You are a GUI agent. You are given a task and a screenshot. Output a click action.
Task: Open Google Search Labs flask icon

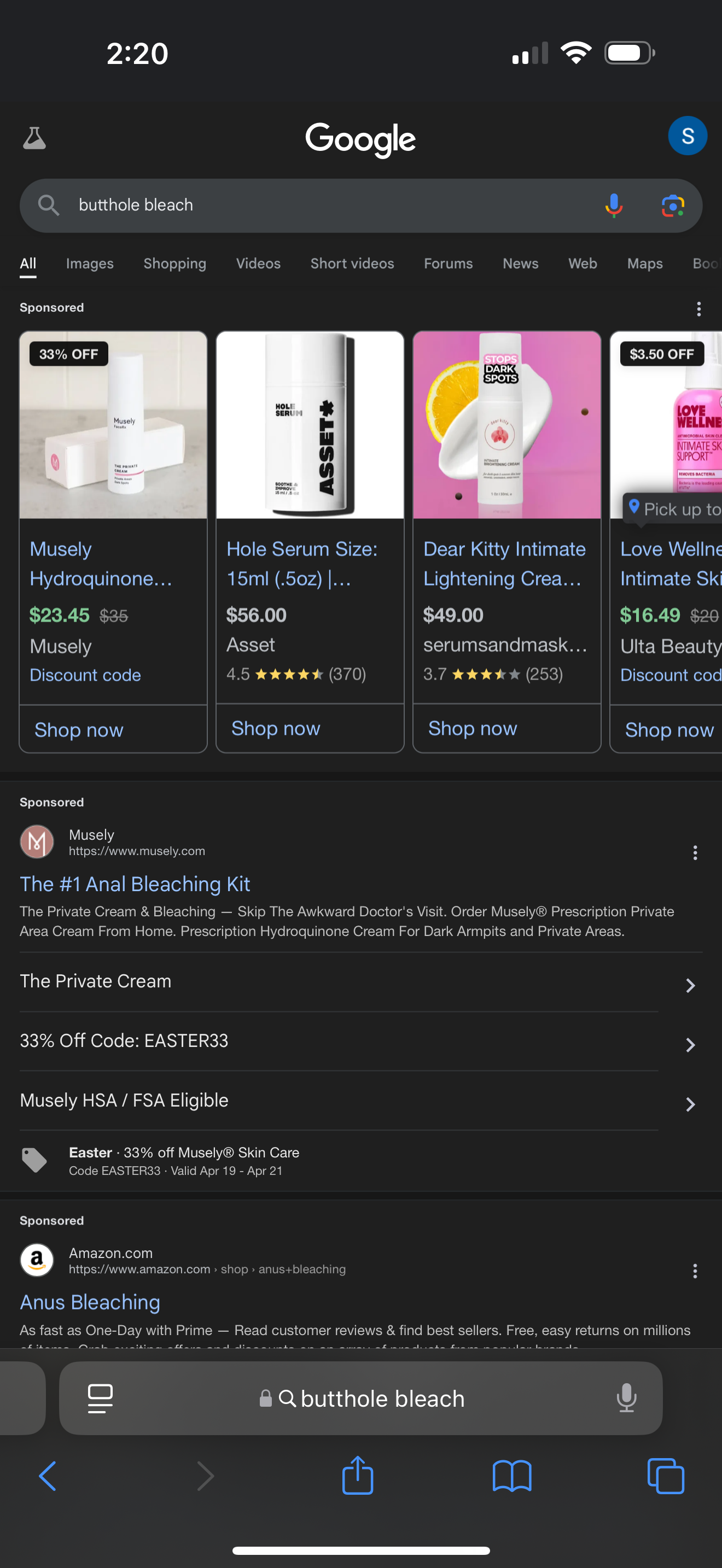click(x=34, y=138)
